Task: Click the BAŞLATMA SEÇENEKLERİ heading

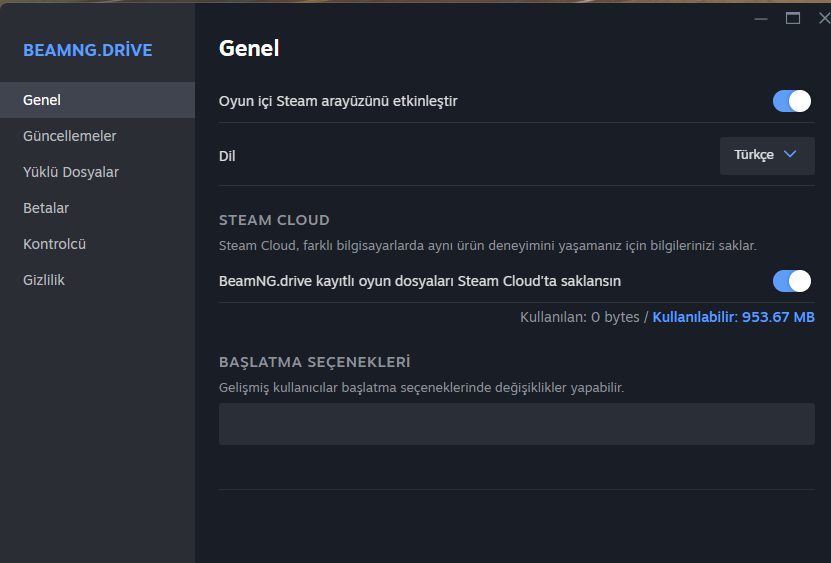Action: (314, 362)
